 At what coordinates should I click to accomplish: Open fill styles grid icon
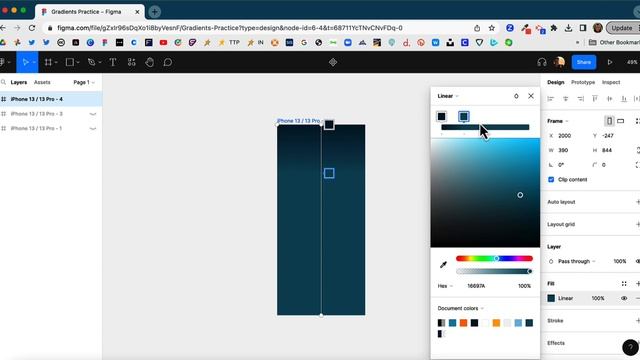point(624,284)
